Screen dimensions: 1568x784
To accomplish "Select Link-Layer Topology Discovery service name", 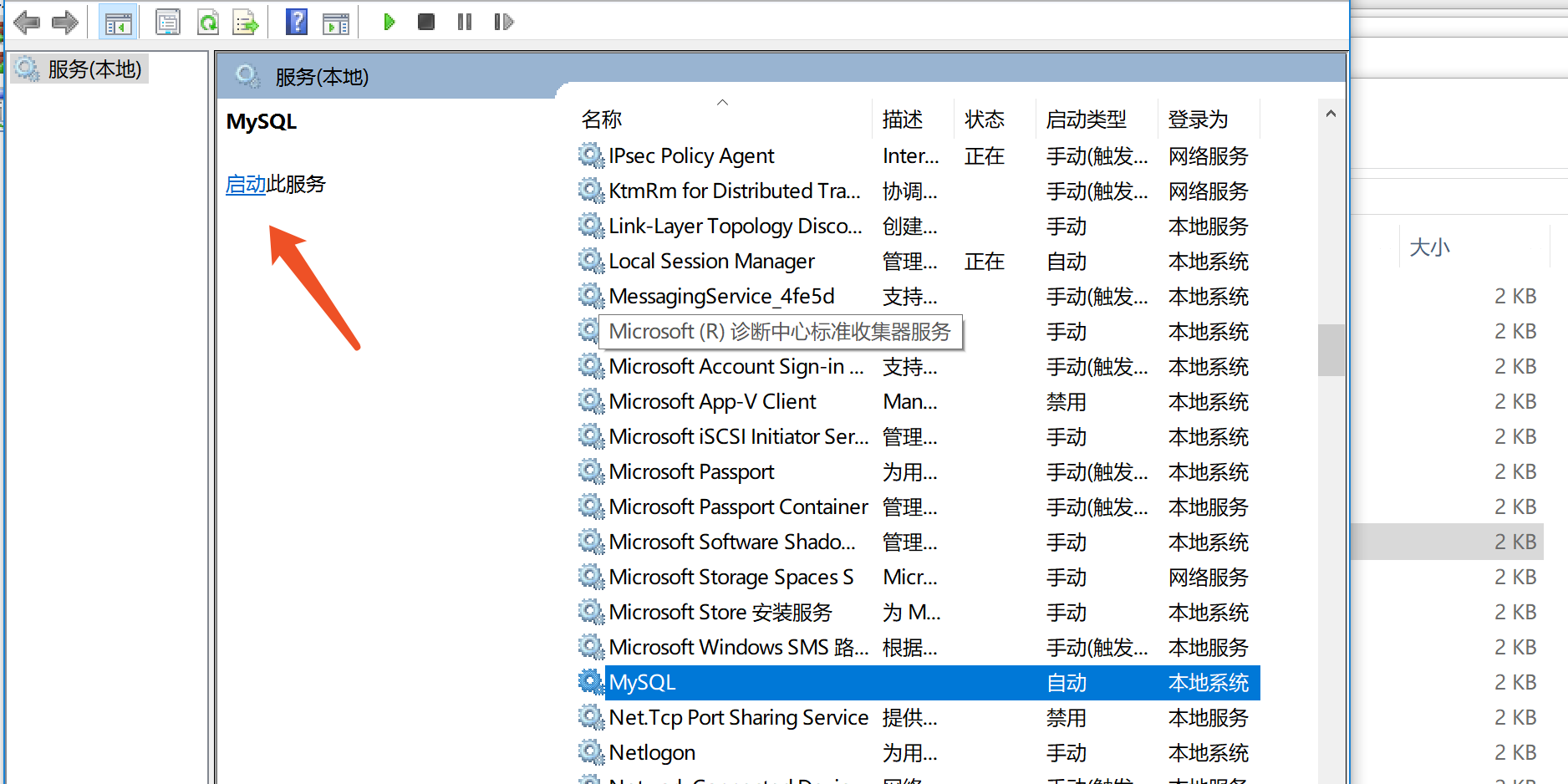I will (736, 227).
